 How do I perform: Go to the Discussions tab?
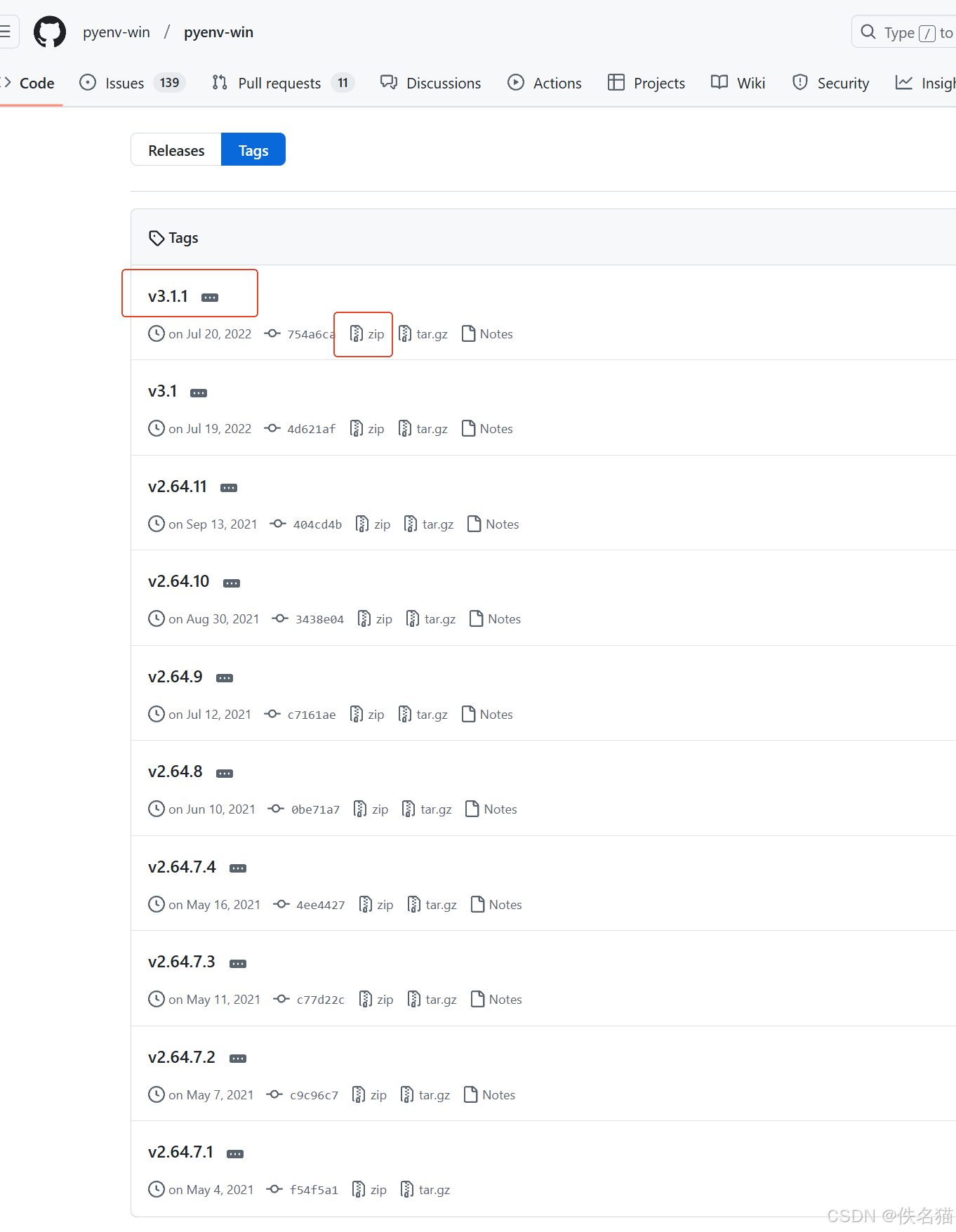point(430,83)
